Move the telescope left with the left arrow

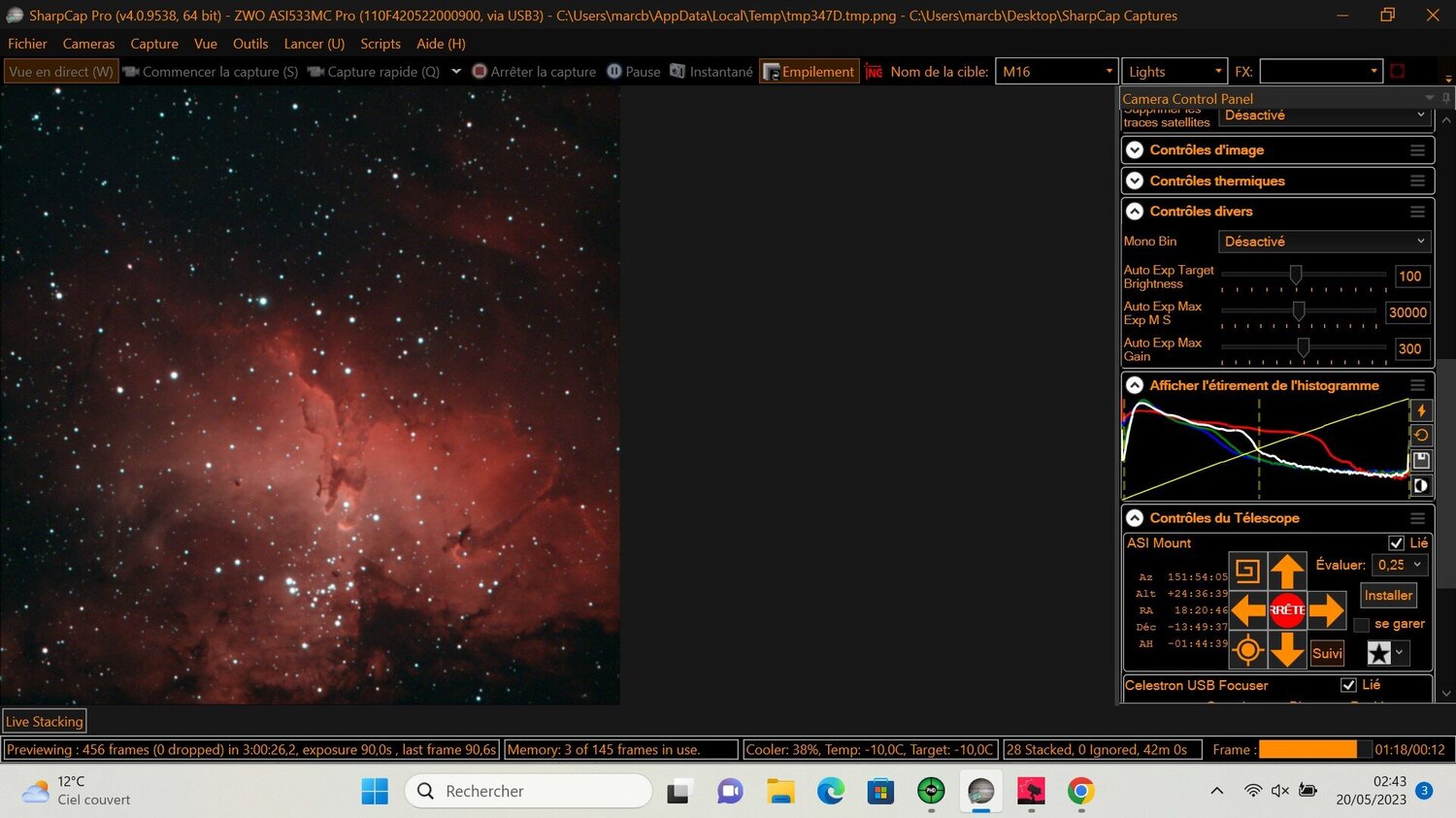coord(1248,610)
